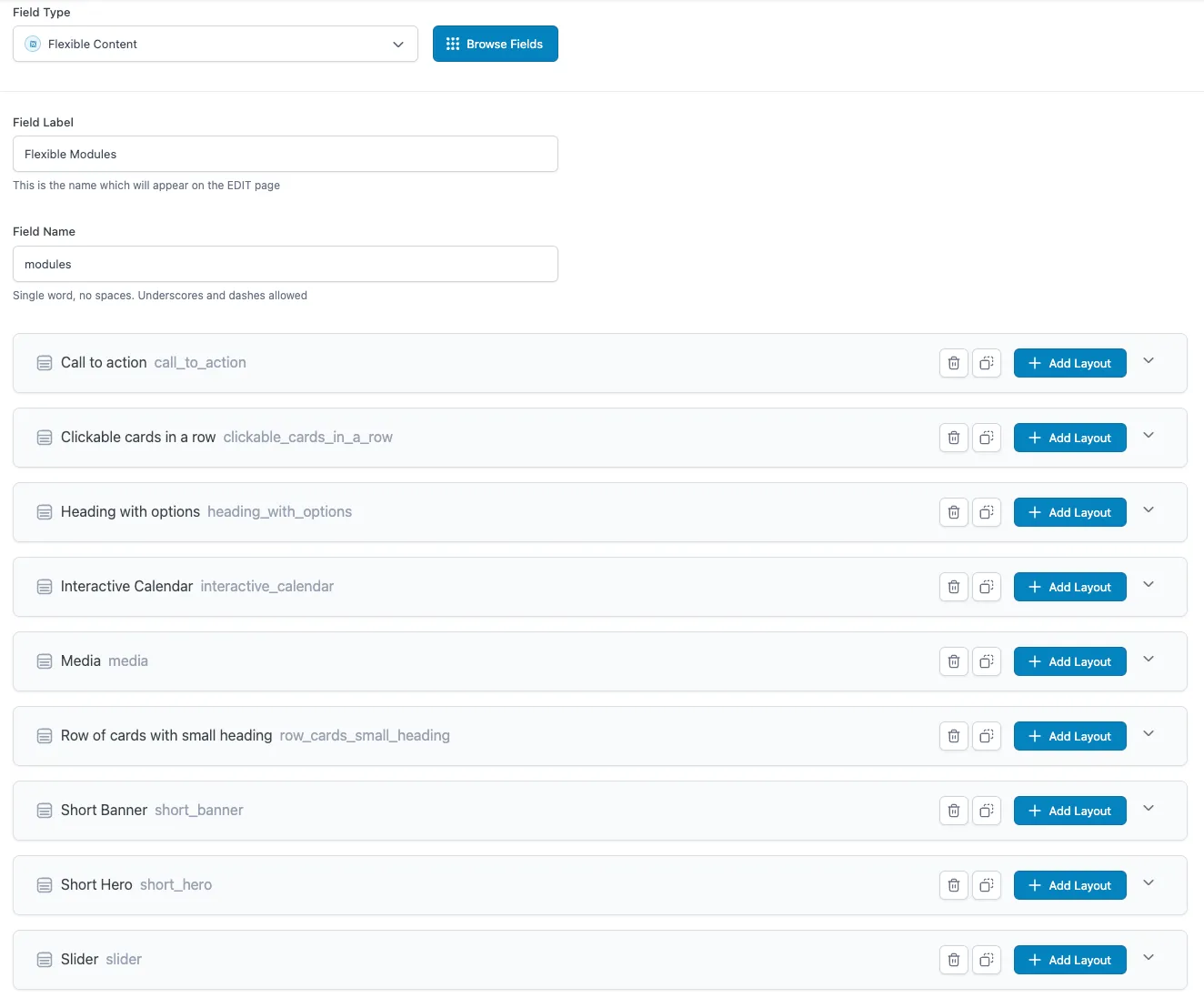Expand the Call to action layout
Screen dimensions: 1204x998
[1149, 361]
